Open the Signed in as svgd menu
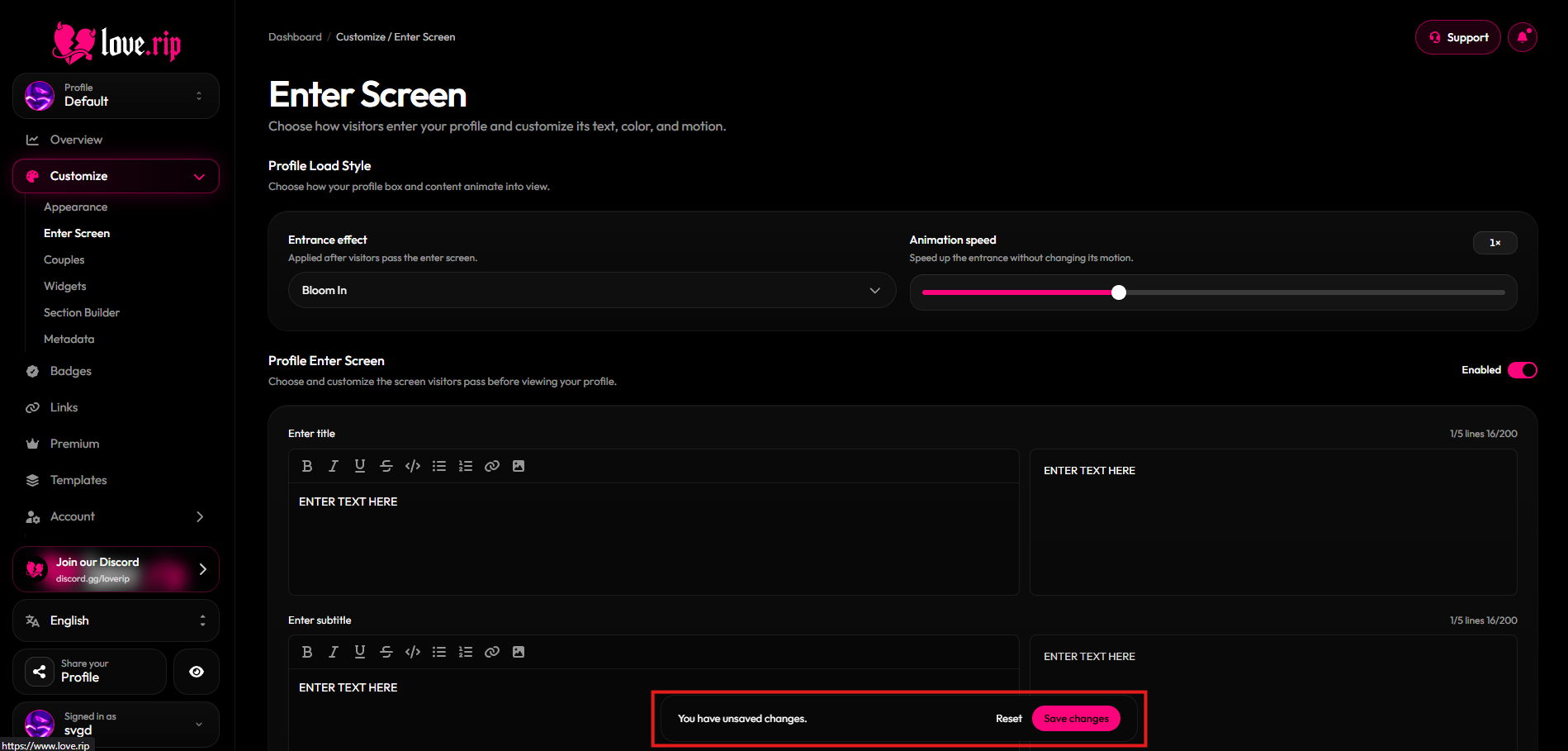Image resolution: width=1568 pixels, height=751 pixels. coord(116,725)
